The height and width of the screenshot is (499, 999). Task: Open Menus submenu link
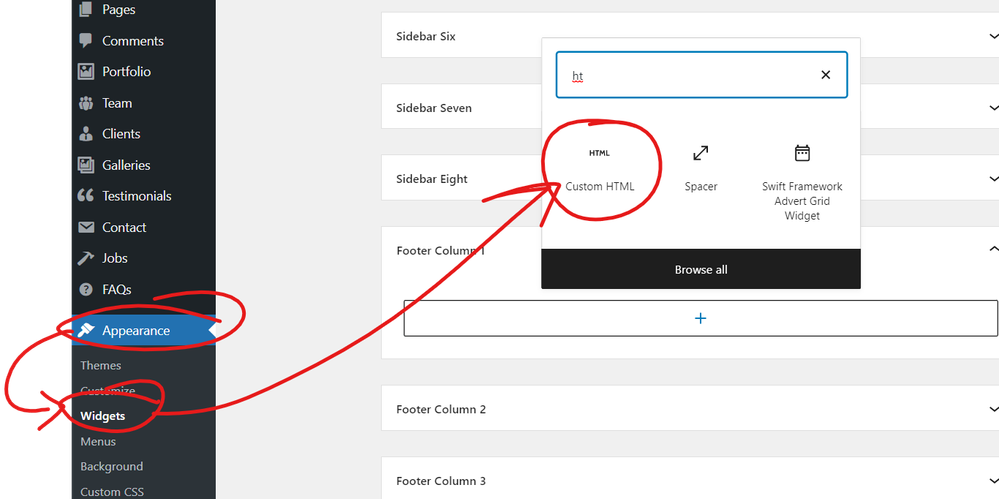tap(98, 441)
